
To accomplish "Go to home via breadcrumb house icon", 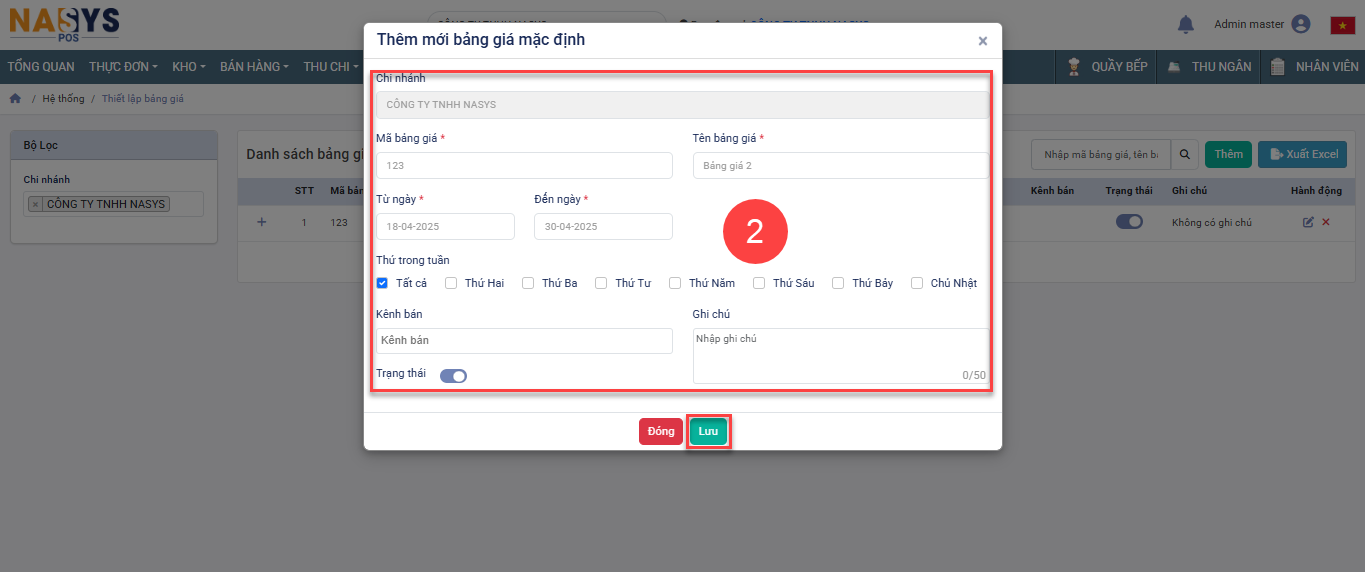I will [x=15, y=99].
